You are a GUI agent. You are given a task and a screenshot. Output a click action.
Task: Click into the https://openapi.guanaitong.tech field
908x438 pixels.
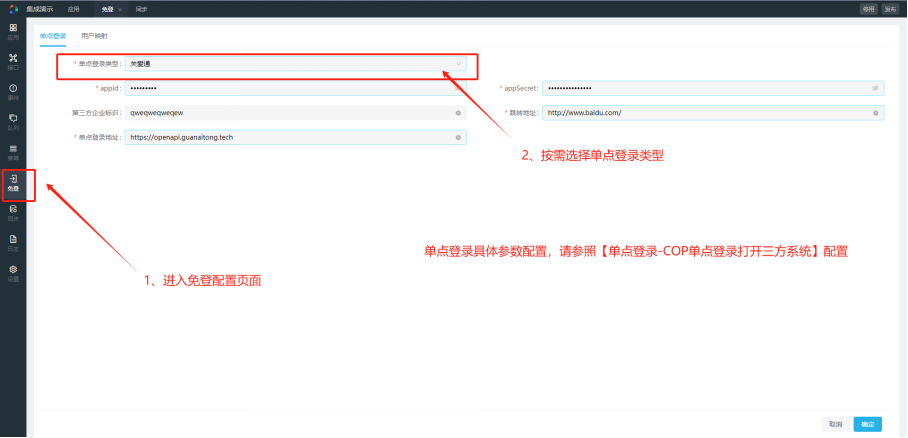[x=295, y=137]
